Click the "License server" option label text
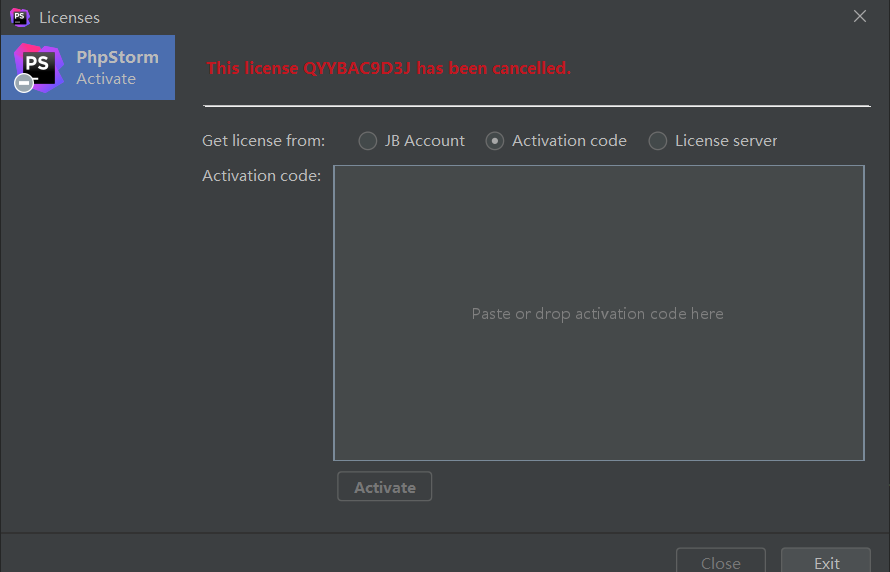Image resolution: width=890 pixels, height=572 pixels. coord(726,141)
